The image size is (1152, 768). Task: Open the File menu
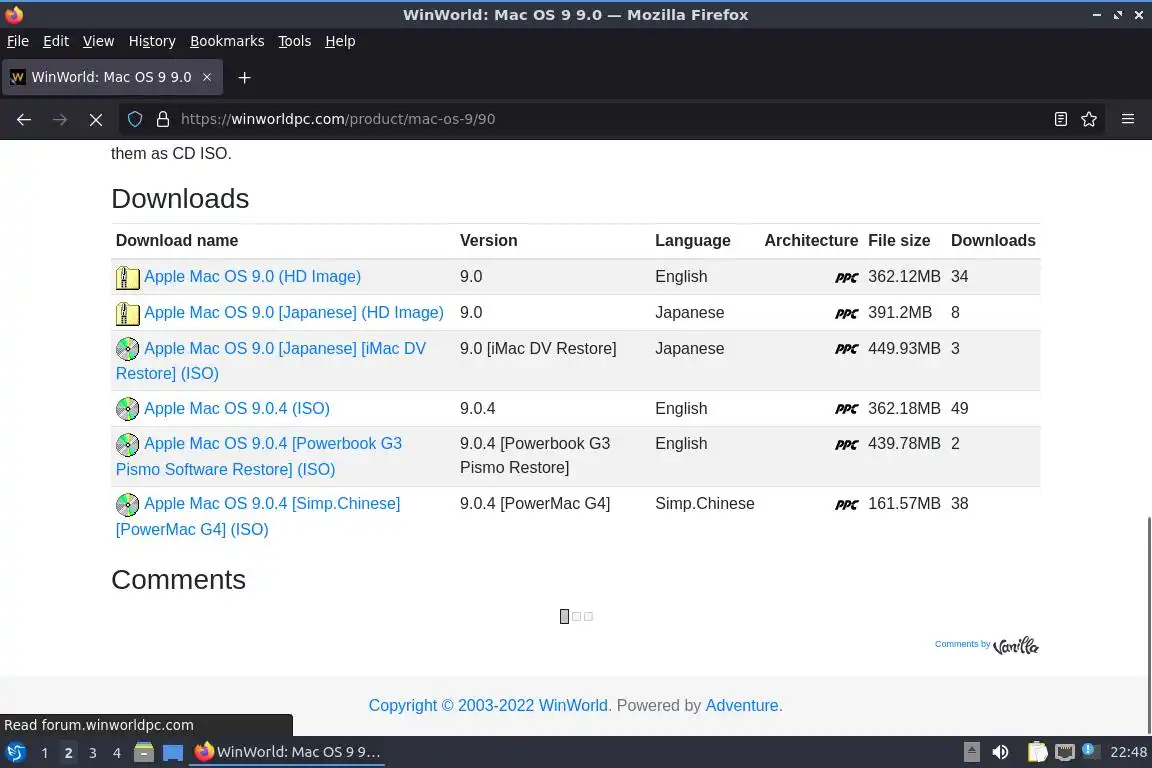click(18, 41)
